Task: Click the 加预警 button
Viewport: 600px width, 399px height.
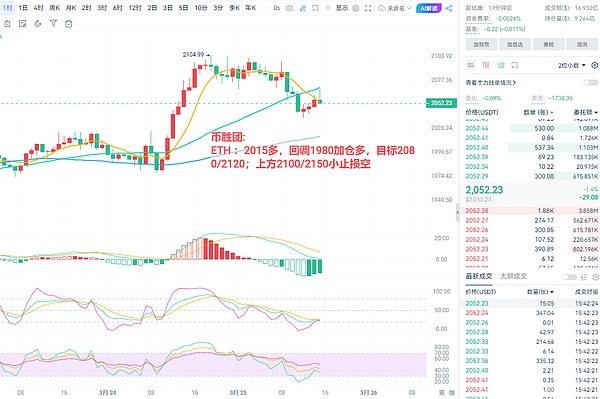Action: click(481, 44)
